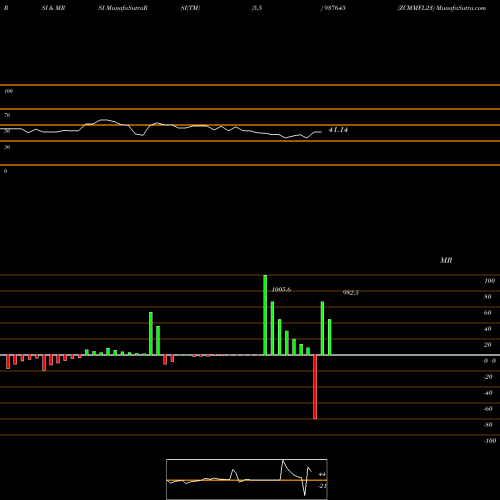This screenshot has width=500, height=500.
Task: Click the tallest green MR bar
Action: pos(265,315)
